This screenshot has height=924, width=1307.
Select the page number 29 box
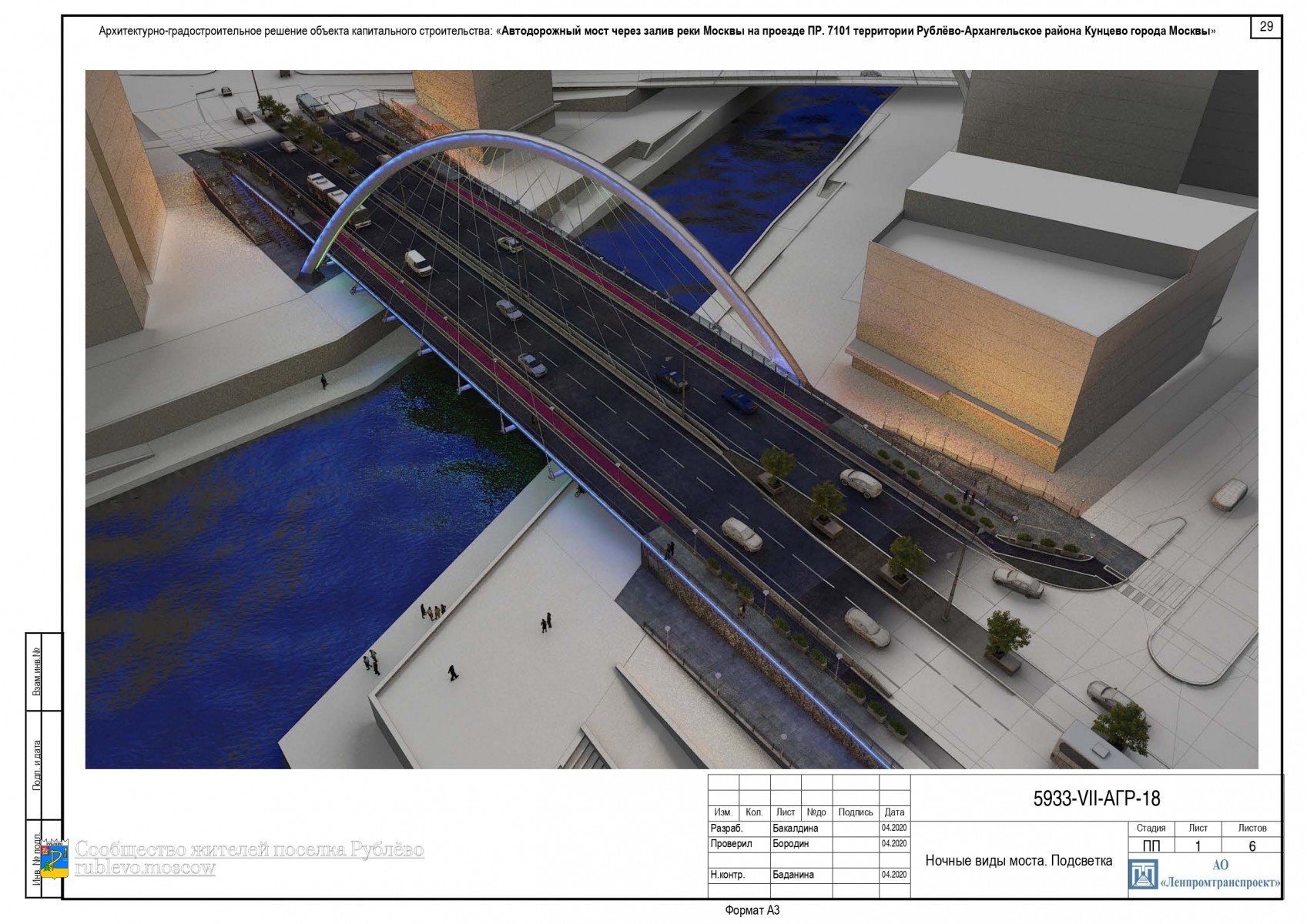click(1266, 27)
